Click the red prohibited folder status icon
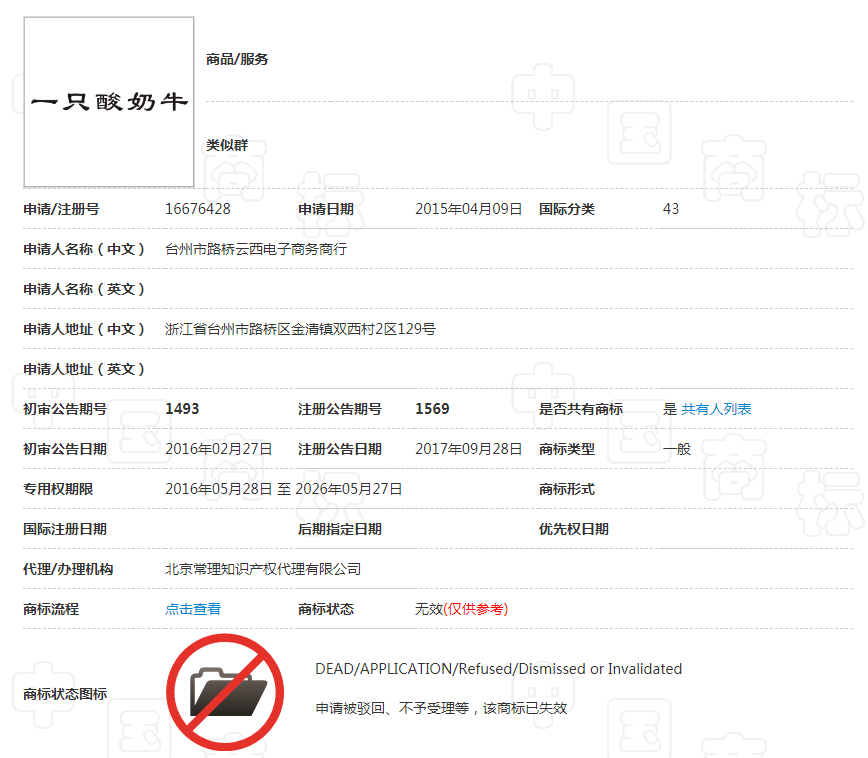This screenshot has width=868, height=758. (225, 692)
